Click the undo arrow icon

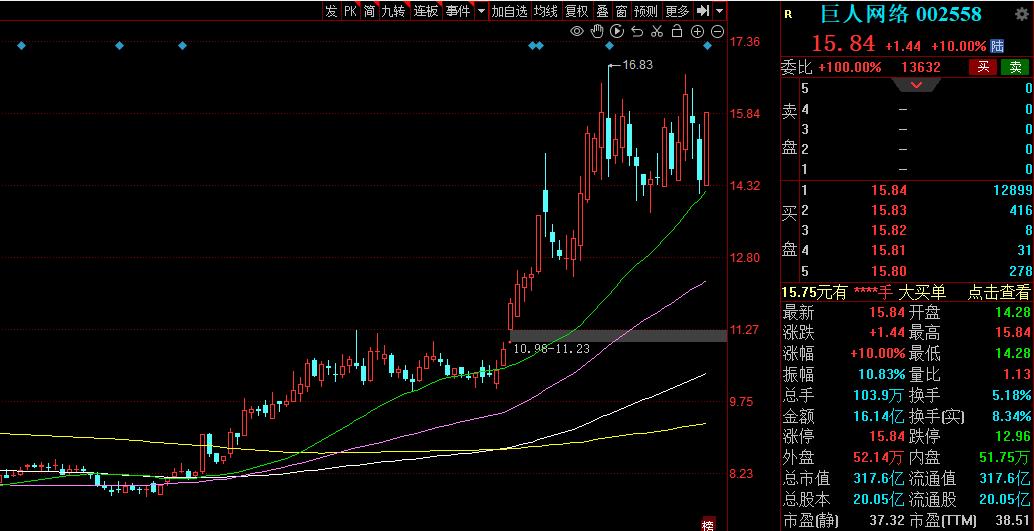coord(637,31)
